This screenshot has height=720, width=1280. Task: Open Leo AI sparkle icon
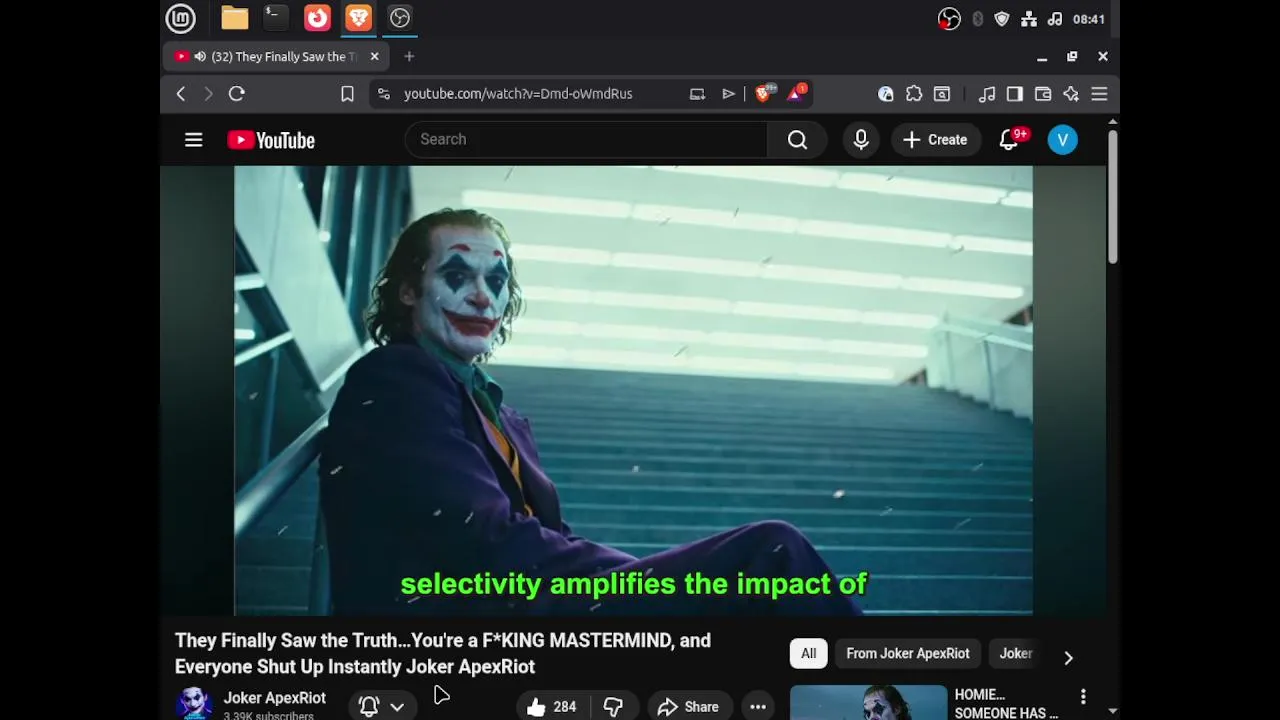click(1071, 94)
